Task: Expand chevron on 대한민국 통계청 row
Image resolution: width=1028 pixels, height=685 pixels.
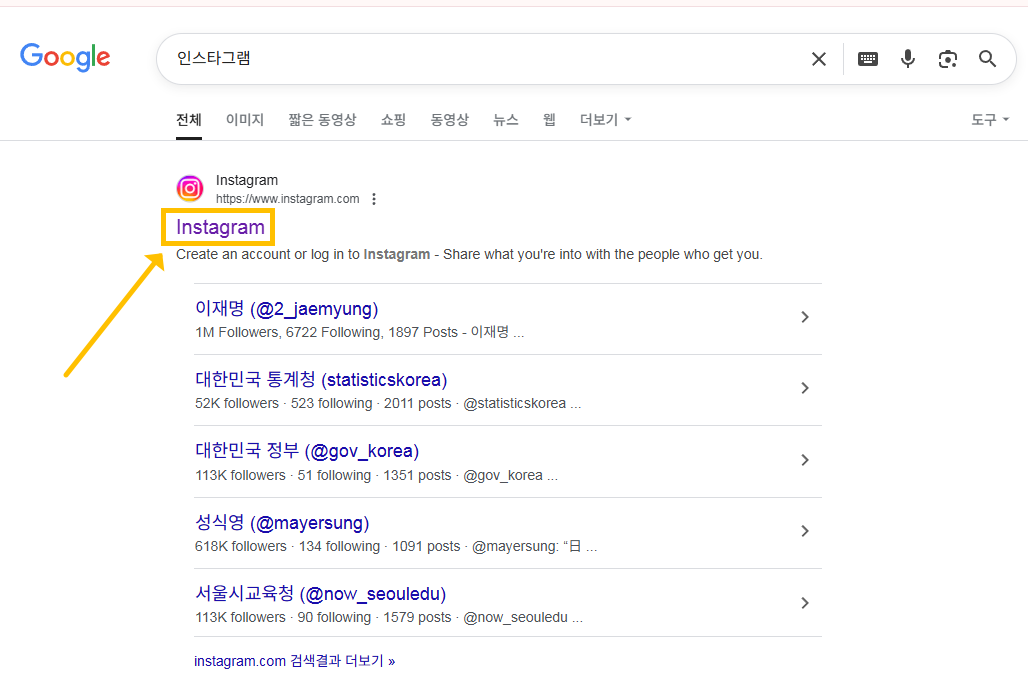Action: pos(804,388)
